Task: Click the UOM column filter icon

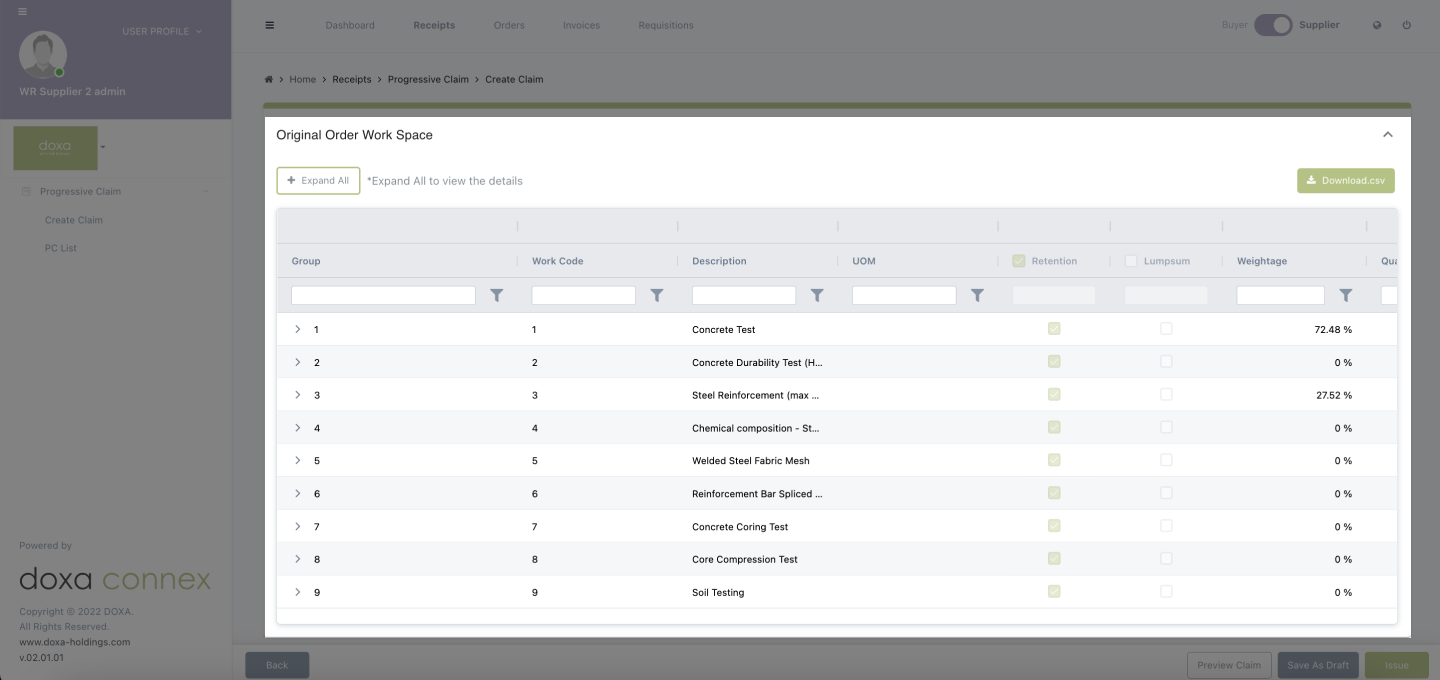Action: 977,296
